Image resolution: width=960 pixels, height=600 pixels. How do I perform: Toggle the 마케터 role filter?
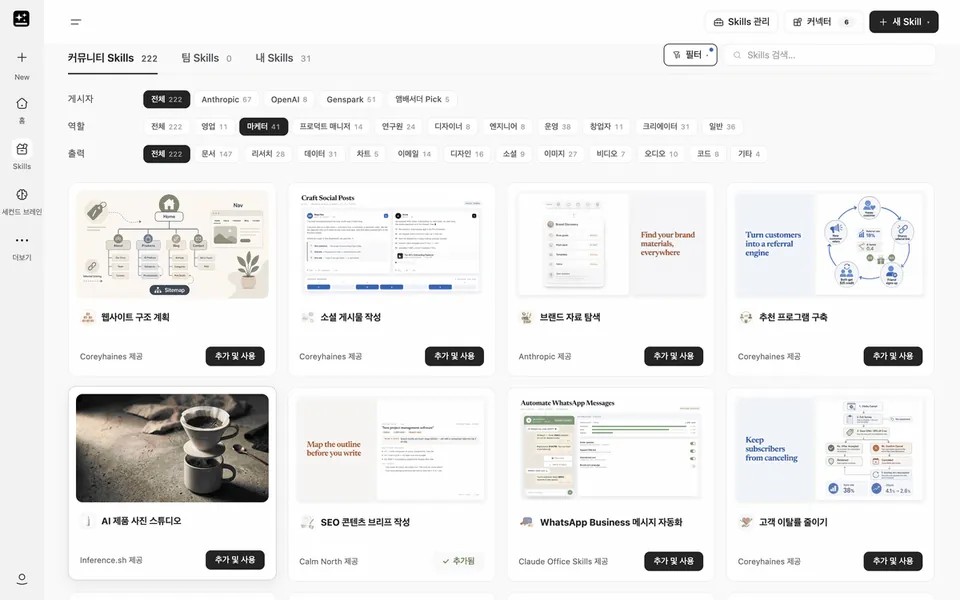[x=263, y=127]
